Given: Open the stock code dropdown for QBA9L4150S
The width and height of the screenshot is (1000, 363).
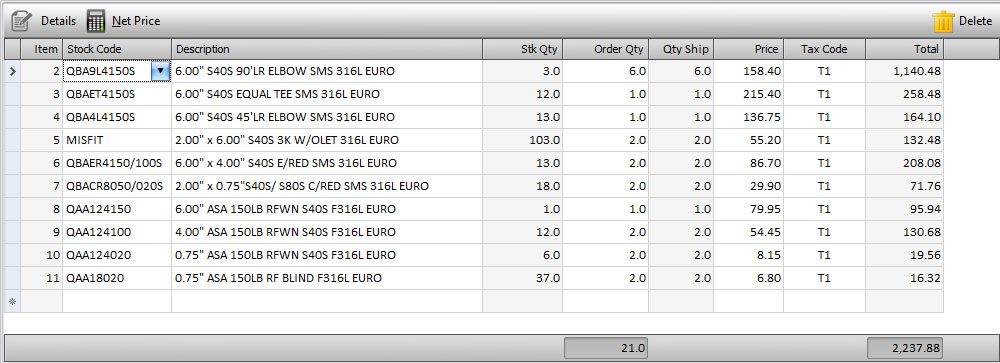Looking at the screenshot, I should (160, 71).
